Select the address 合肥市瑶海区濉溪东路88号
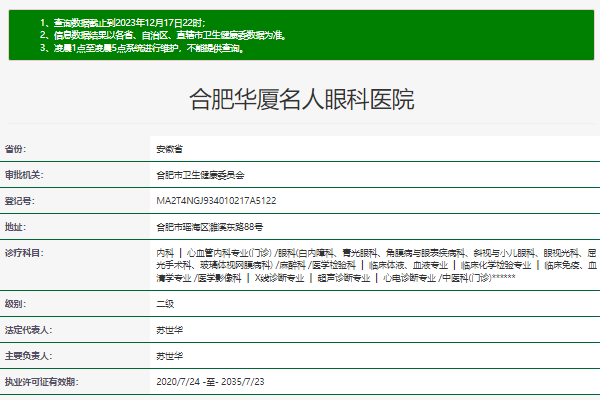Image resolution: width=600 pixels, height=400 pixels. pos(210,227)
